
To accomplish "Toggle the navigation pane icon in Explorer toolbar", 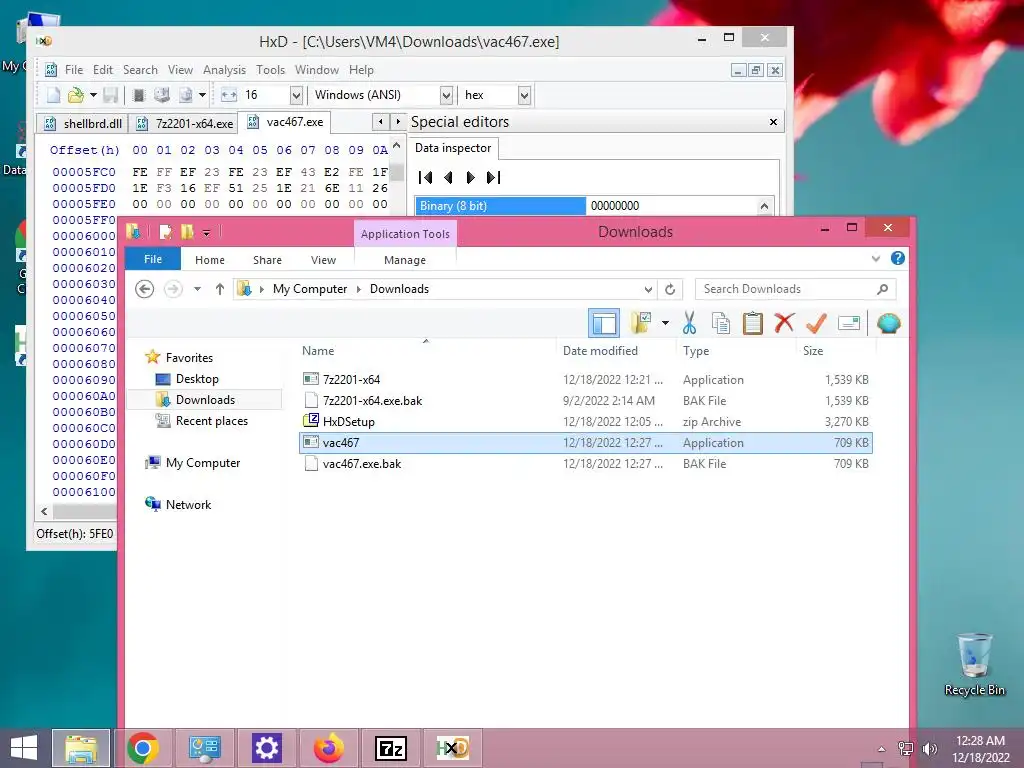I will click(604, 323).
